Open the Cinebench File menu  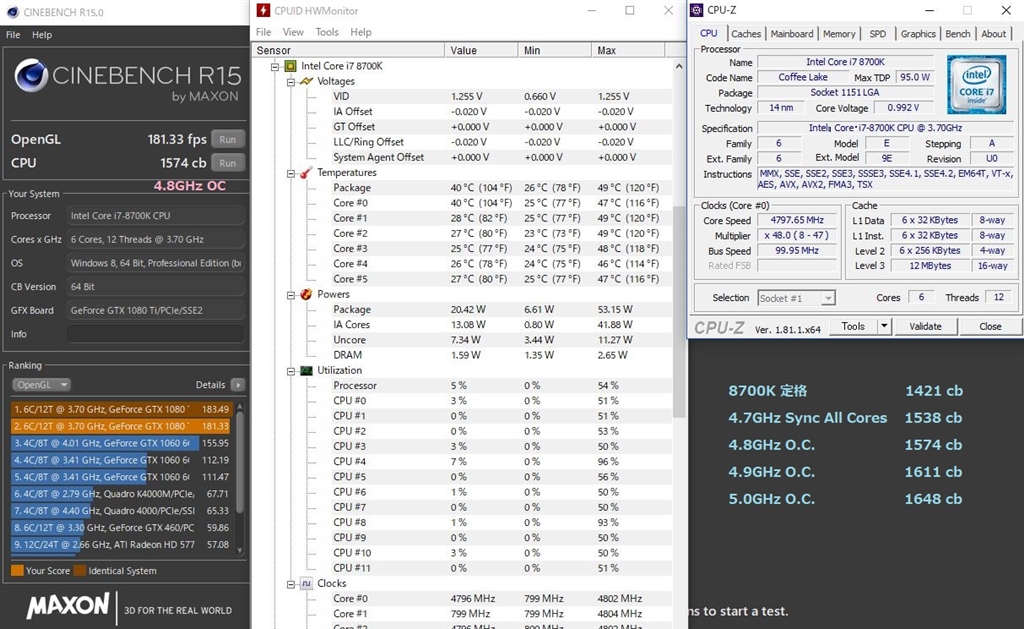point(13,35)
